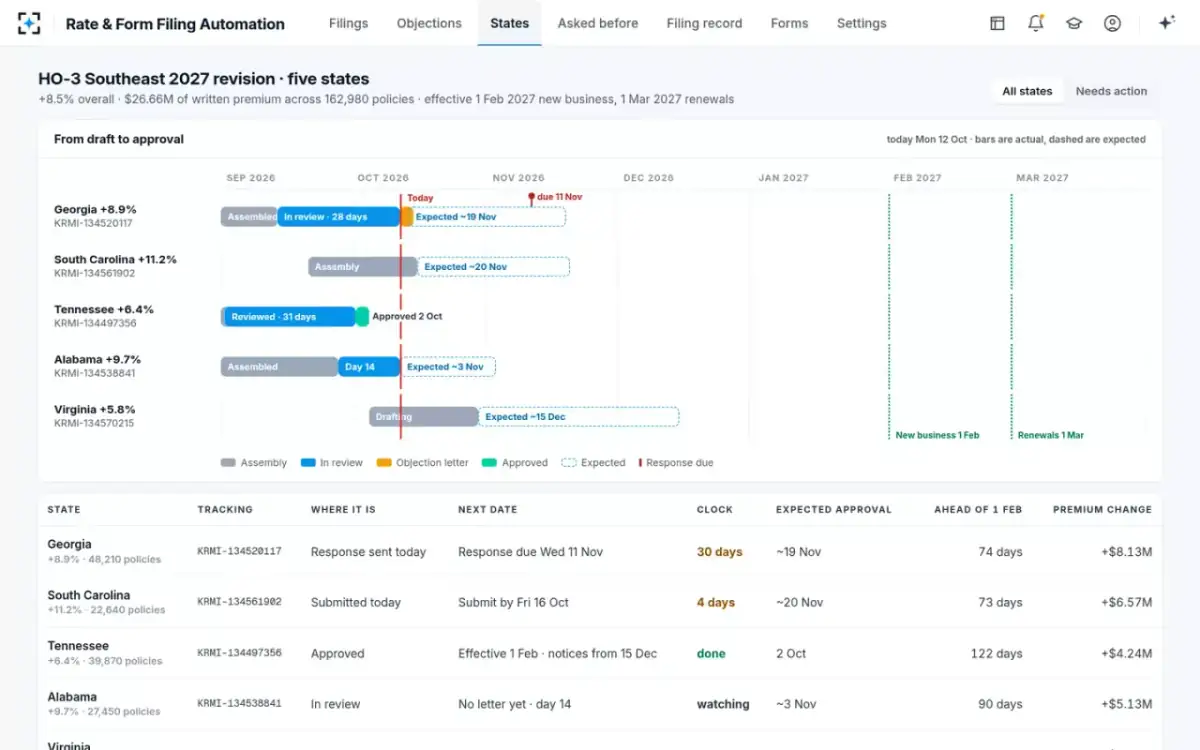
Task: Select the All states filter
Action: 1027,91
